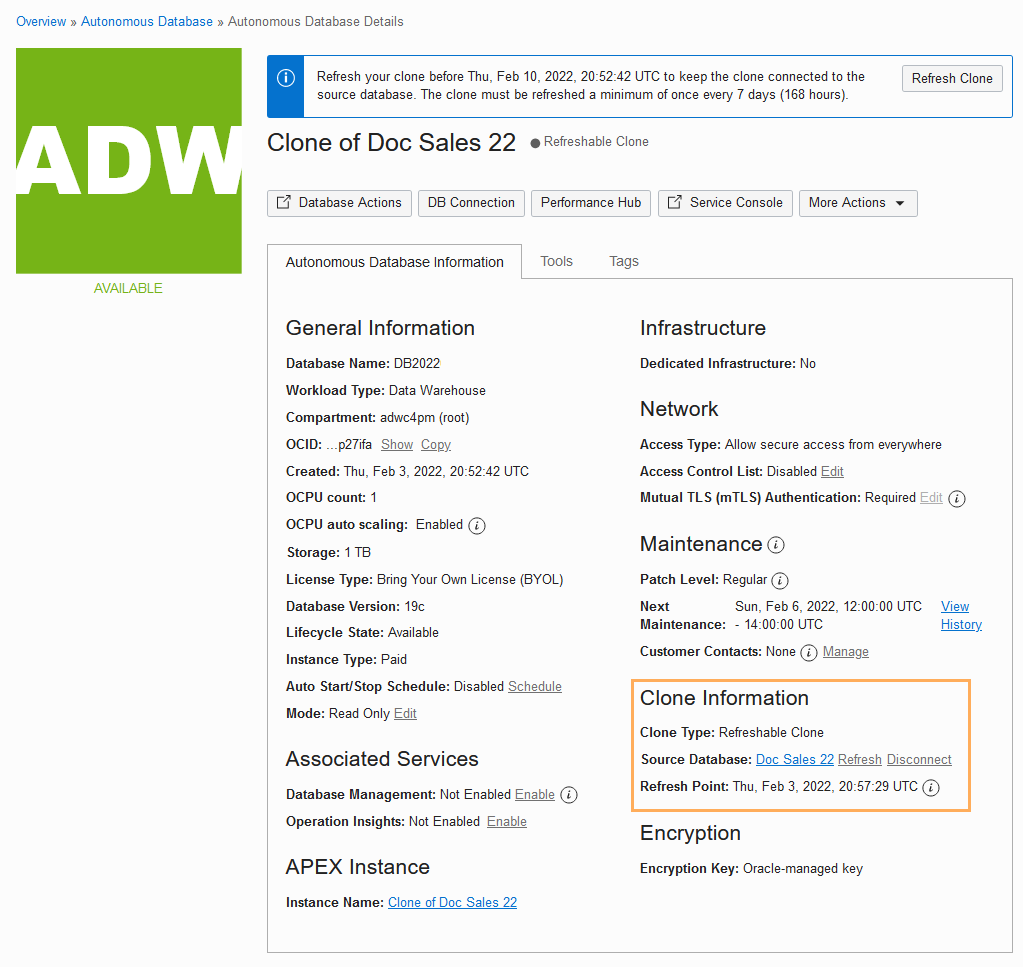Manage customer contacts
Screen dimensions: 1023x967
[x=846, y=651]
